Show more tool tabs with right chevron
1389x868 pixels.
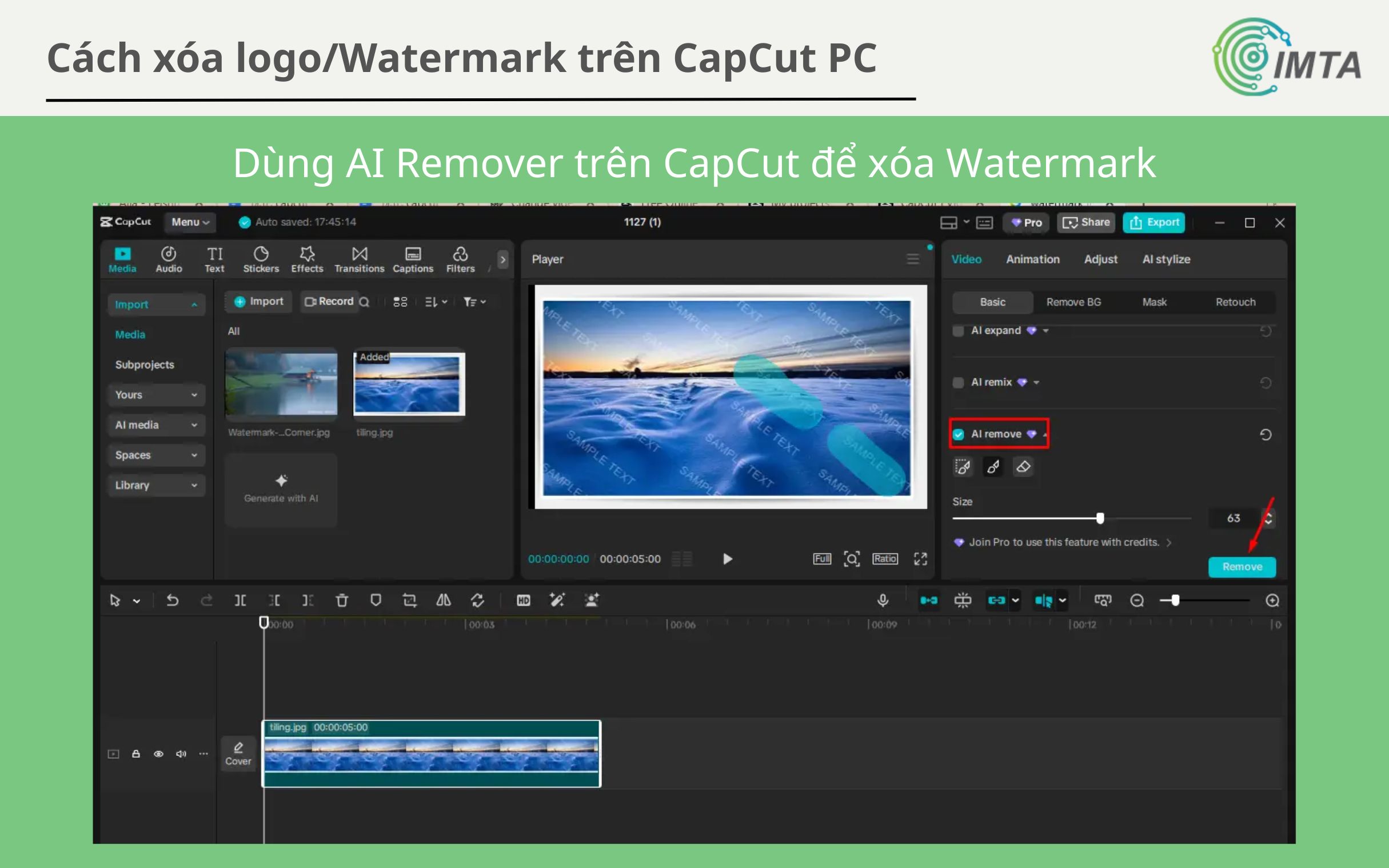(502, 259)
